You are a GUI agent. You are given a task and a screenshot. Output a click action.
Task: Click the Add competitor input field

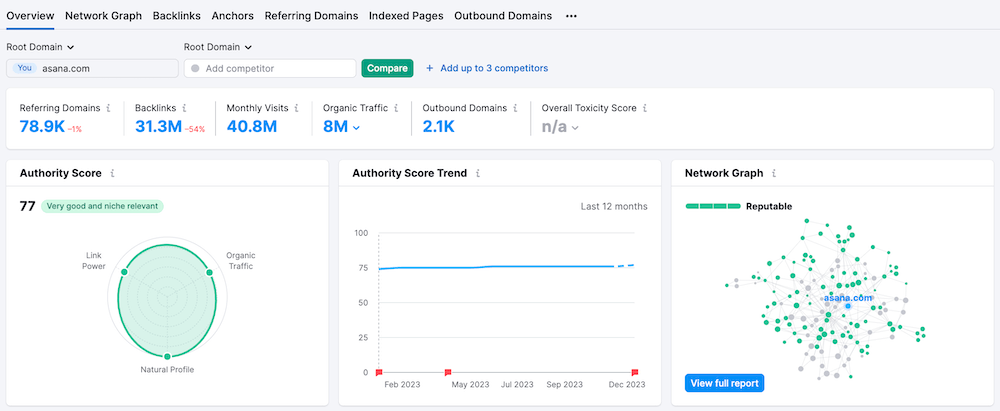coord(275,68)
